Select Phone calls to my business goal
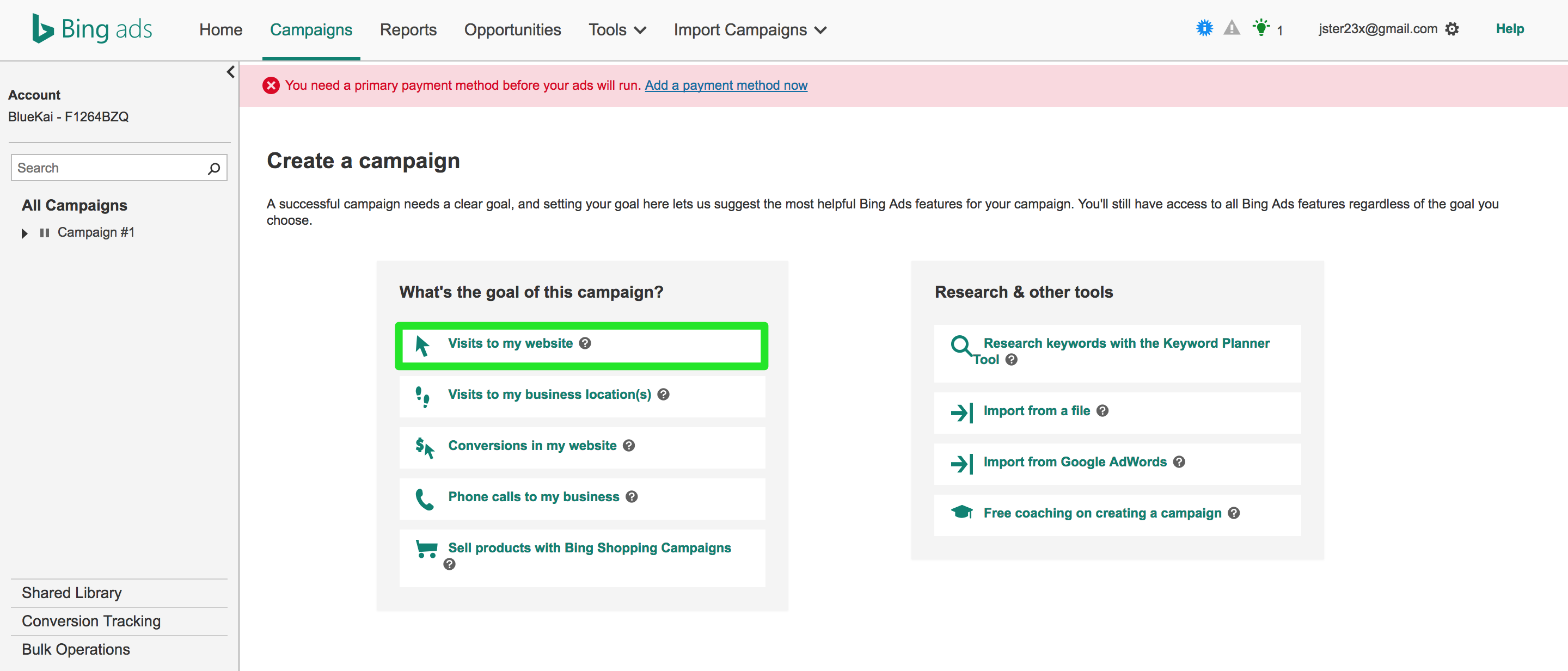Viewport: 1568px width, 671px height. point(533,496)
